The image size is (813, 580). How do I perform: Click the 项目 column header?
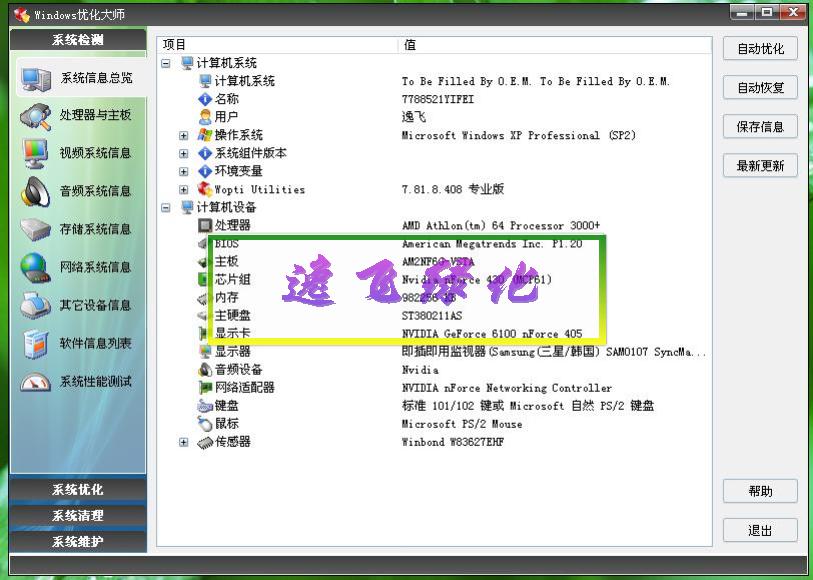click(277, 45)
